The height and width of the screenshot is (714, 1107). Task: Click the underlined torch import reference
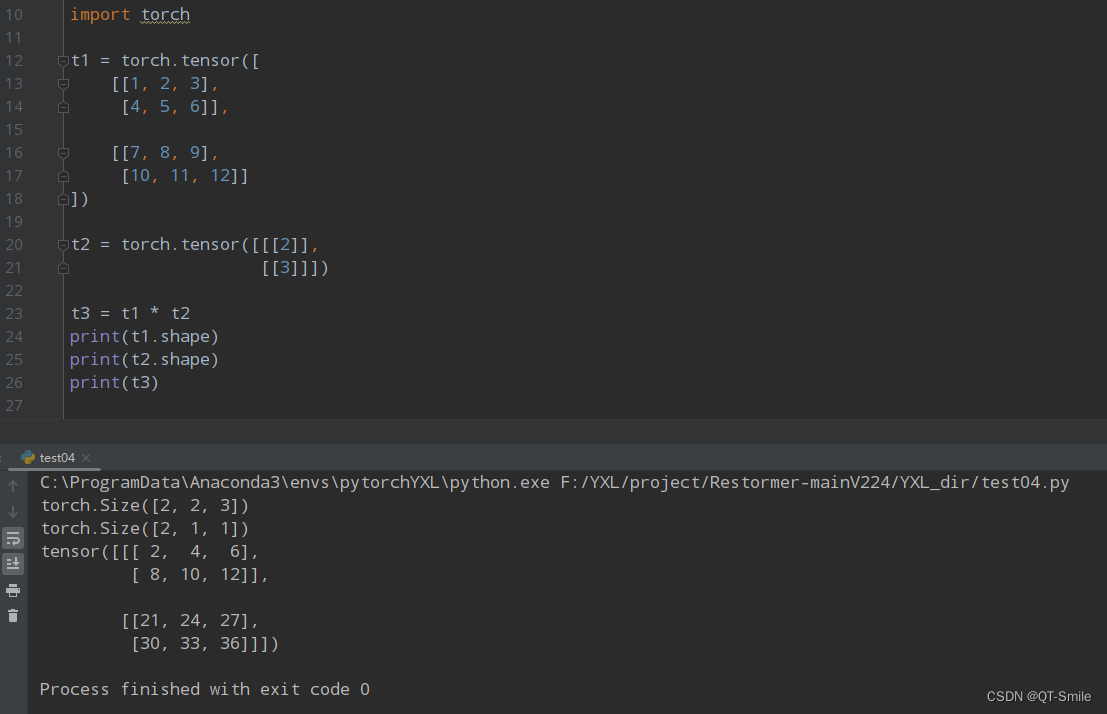pos(165,14)
